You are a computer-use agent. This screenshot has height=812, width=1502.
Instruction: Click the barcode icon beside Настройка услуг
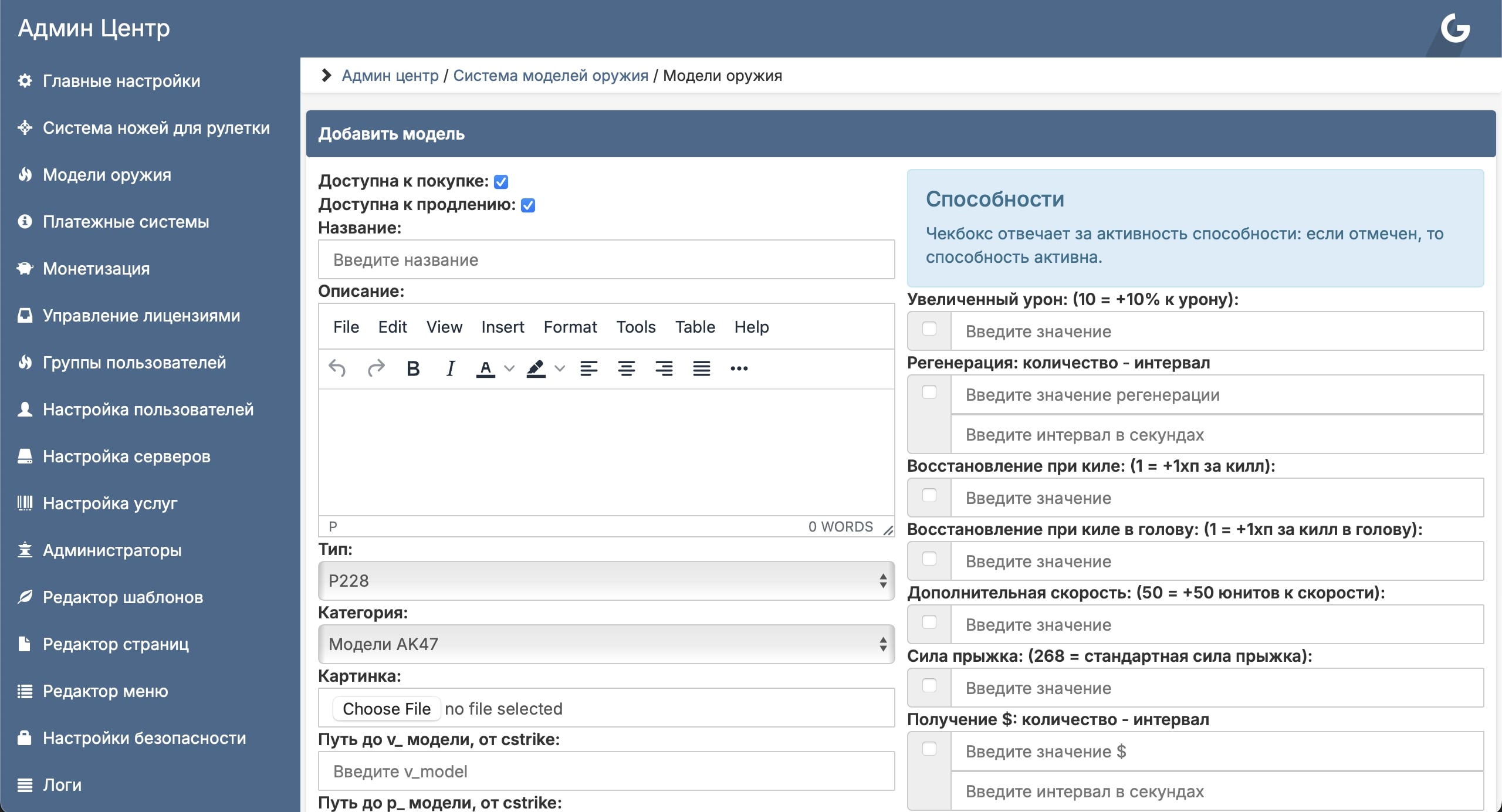click(x=25, y=503)
